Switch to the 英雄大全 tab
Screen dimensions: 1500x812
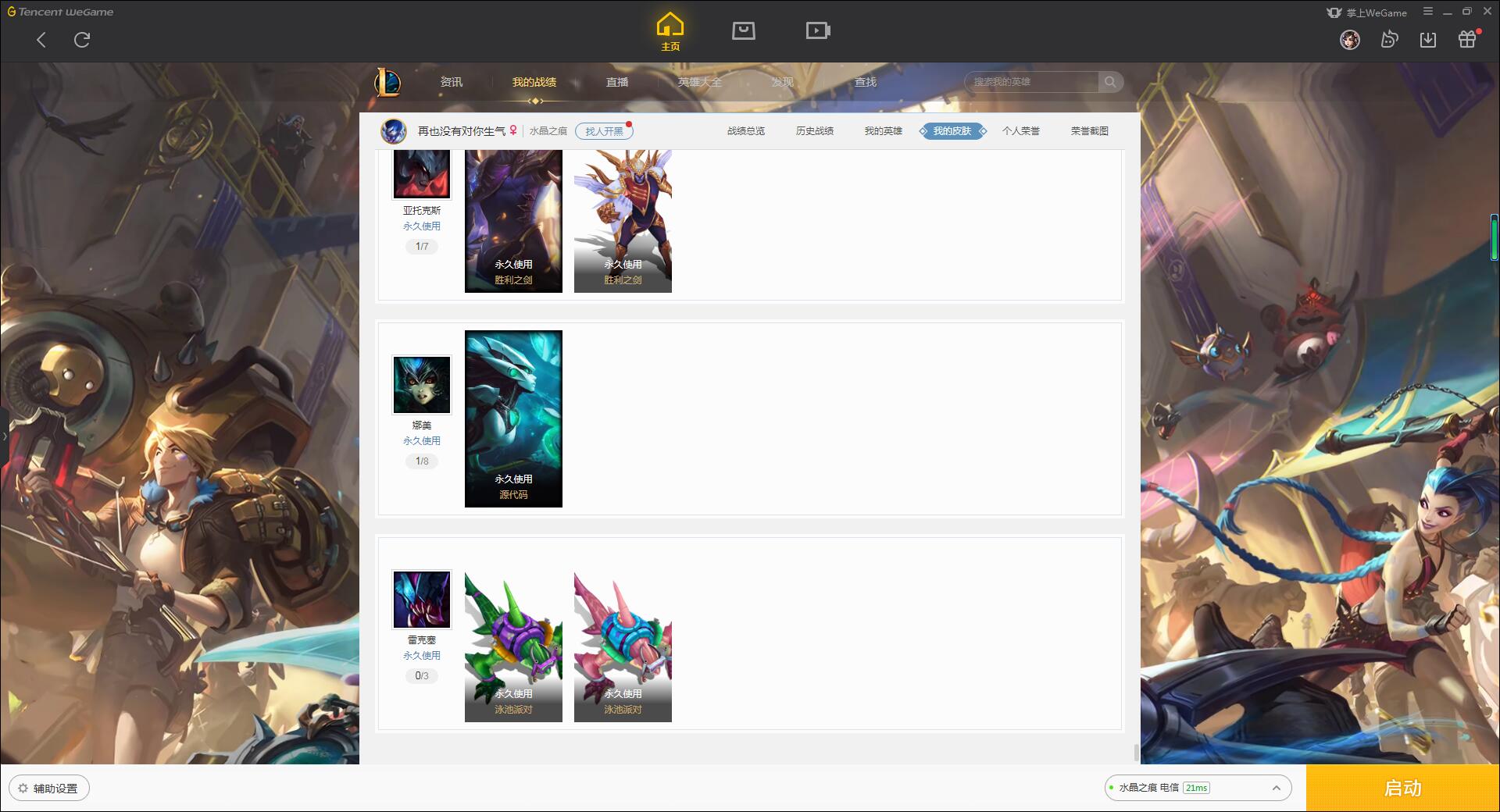(x=700, y=82)
